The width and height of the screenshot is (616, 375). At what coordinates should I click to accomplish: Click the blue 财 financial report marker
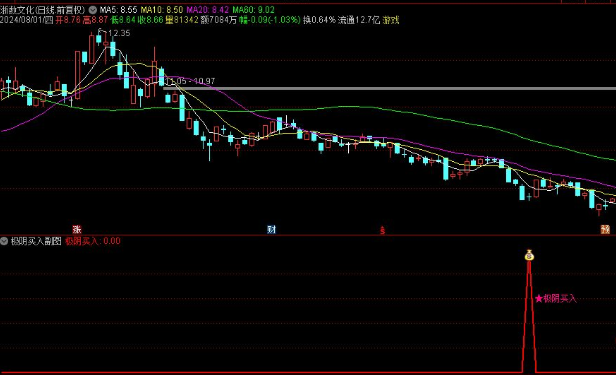click(x=271, y=229)
